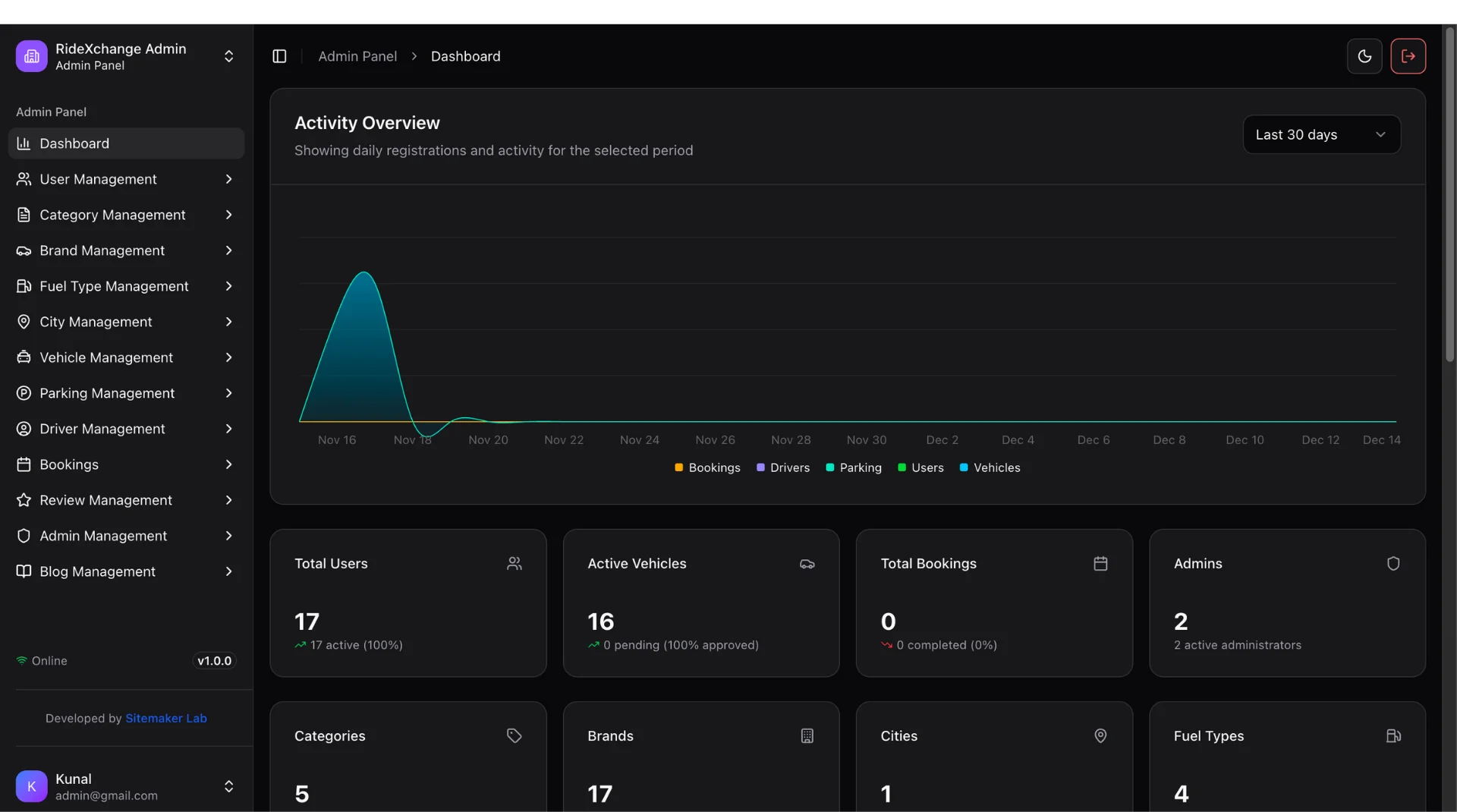Click the Total Users people icon

click(515, 563)
